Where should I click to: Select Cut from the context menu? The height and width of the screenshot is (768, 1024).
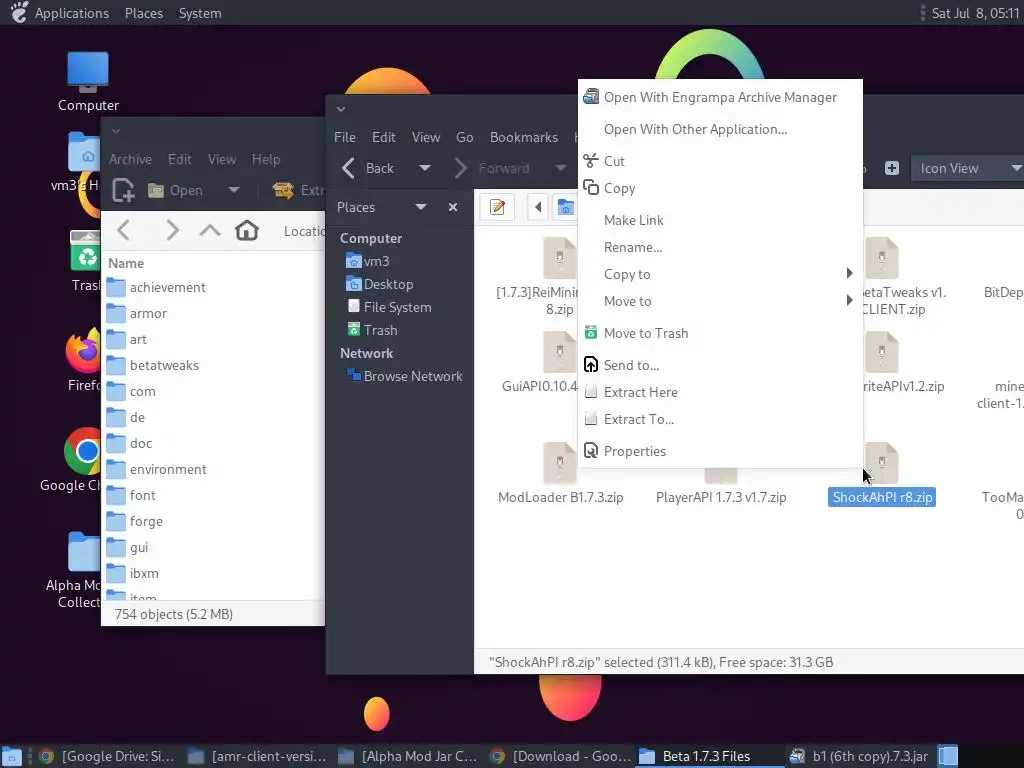[x=720, y=161]
